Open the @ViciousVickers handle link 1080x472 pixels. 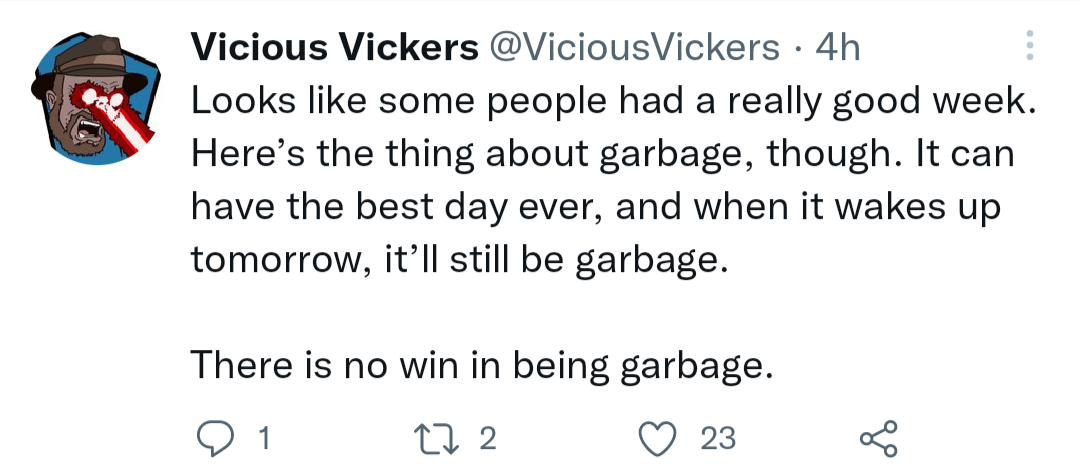[x=634, y=47]
